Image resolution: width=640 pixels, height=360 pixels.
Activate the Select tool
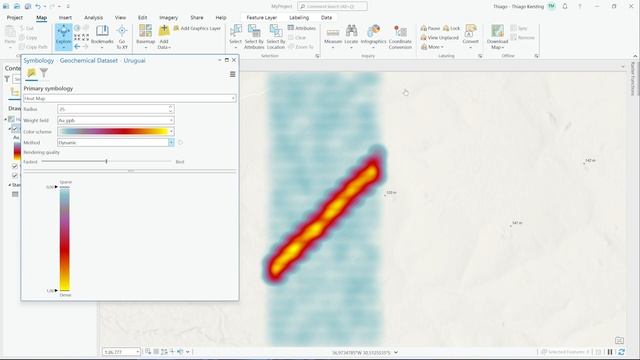tap(236, 36)
